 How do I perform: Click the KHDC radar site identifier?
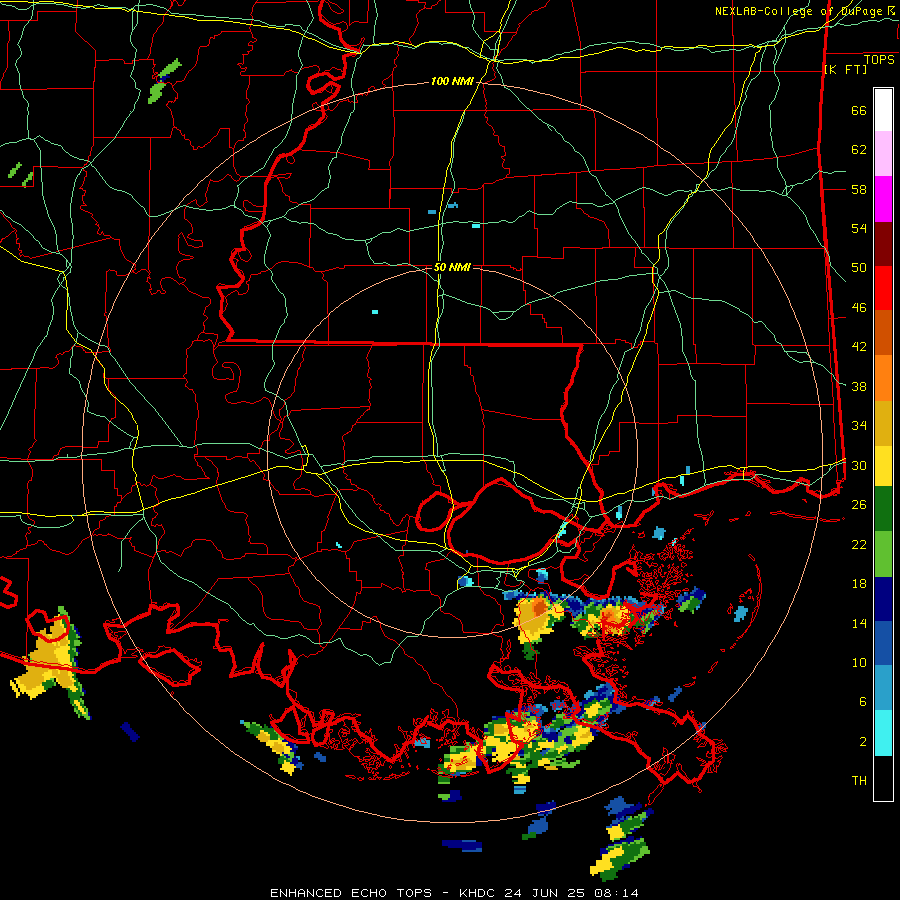(479, 893)
